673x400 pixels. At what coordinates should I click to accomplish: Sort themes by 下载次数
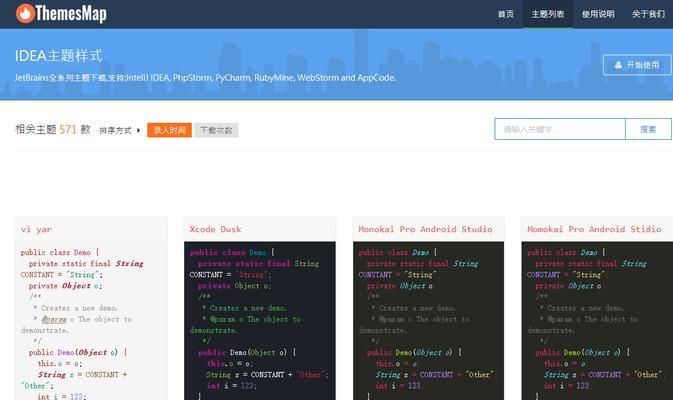pos(216,130)
